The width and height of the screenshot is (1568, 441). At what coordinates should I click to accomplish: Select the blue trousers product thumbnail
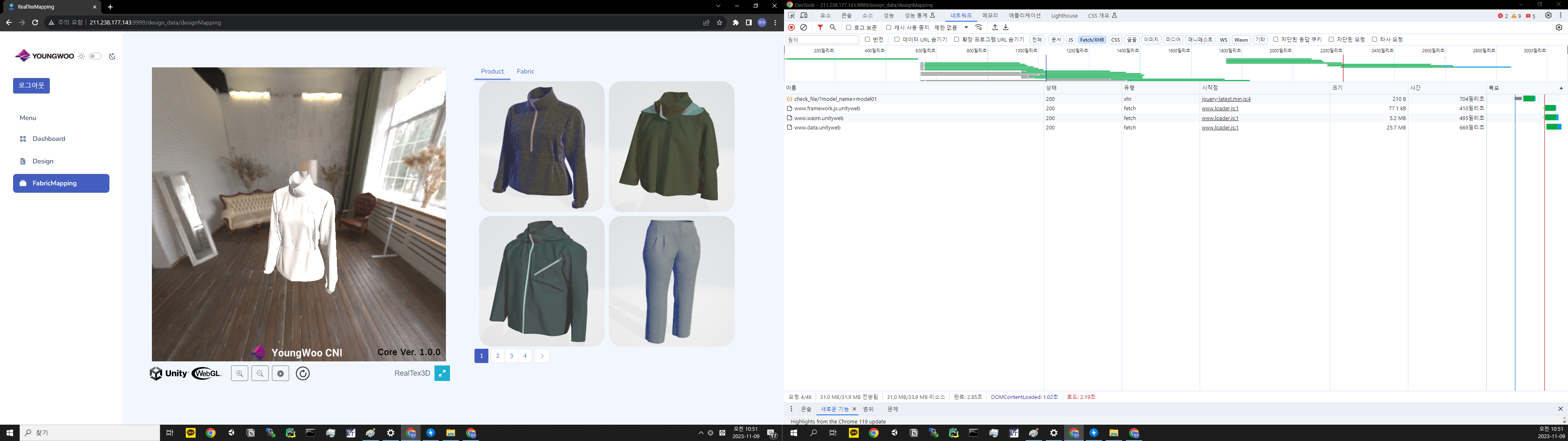(671, 281)
